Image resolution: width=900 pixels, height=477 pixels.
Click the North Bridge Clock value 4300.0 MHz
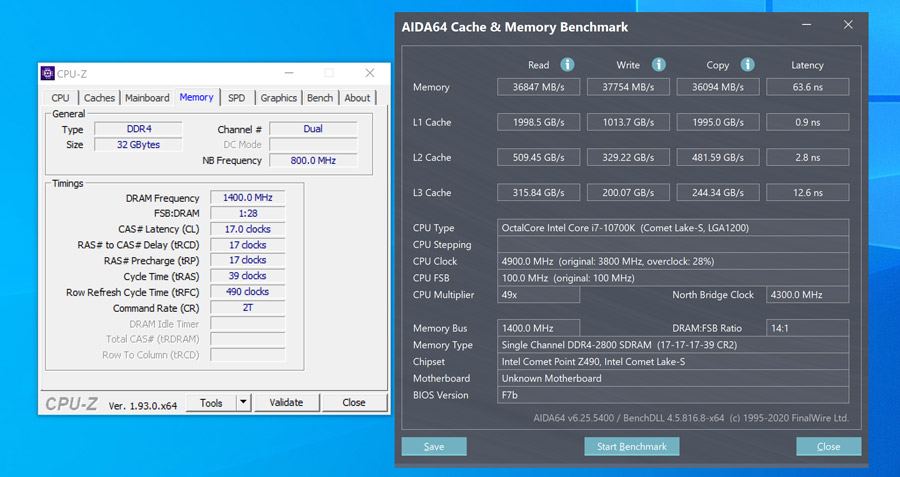[x=808, y=294]
